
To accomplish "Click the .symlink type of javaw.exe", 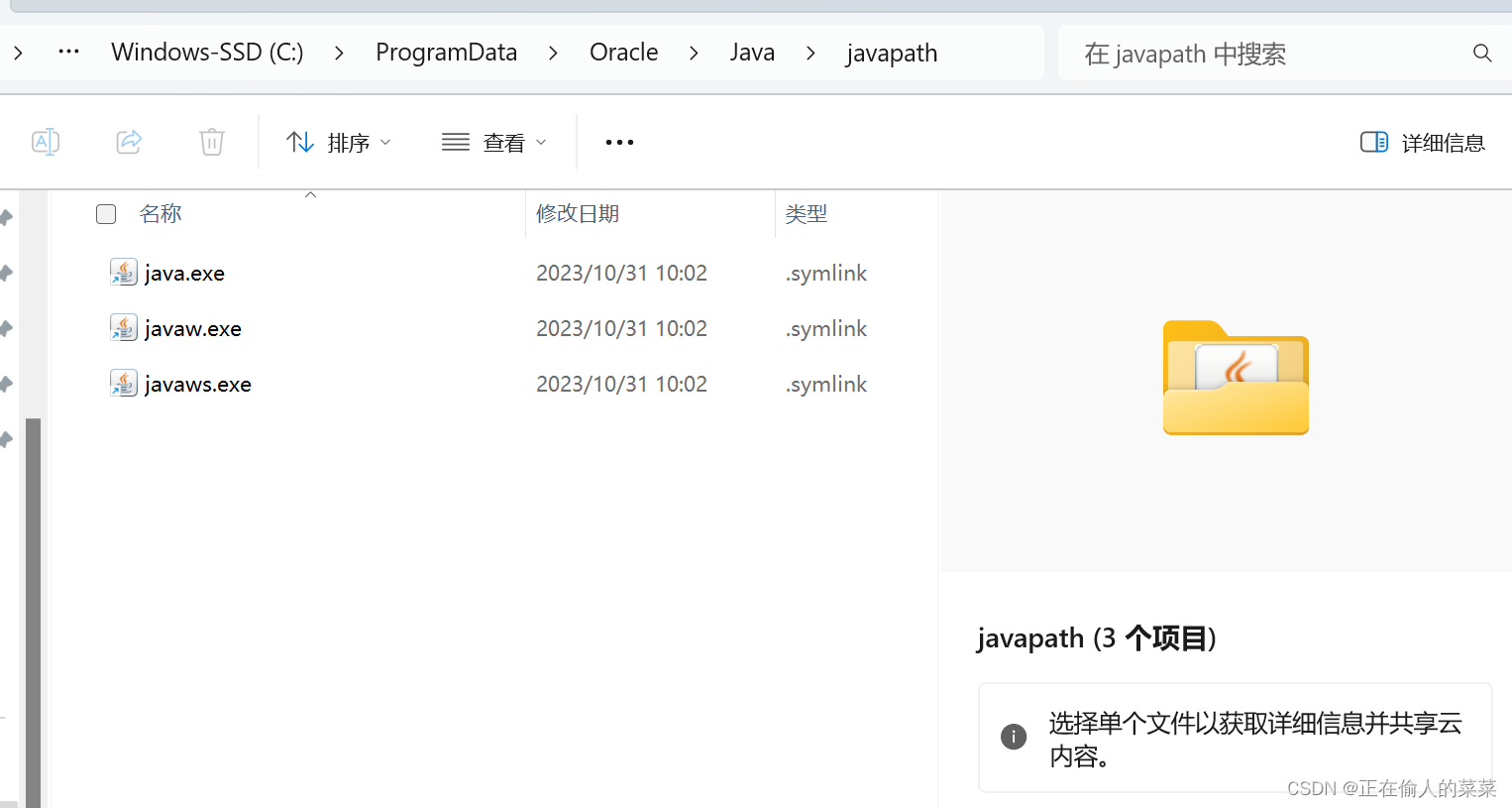I will 826,329.
